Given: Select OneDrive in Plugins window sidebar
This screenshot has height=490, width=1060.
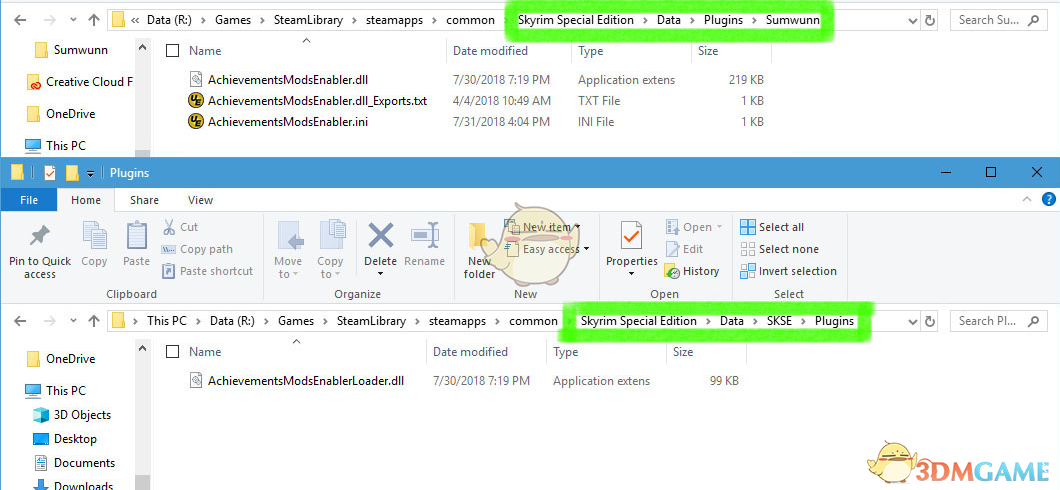Looking at the screenshot, I should tap(61, 359).
